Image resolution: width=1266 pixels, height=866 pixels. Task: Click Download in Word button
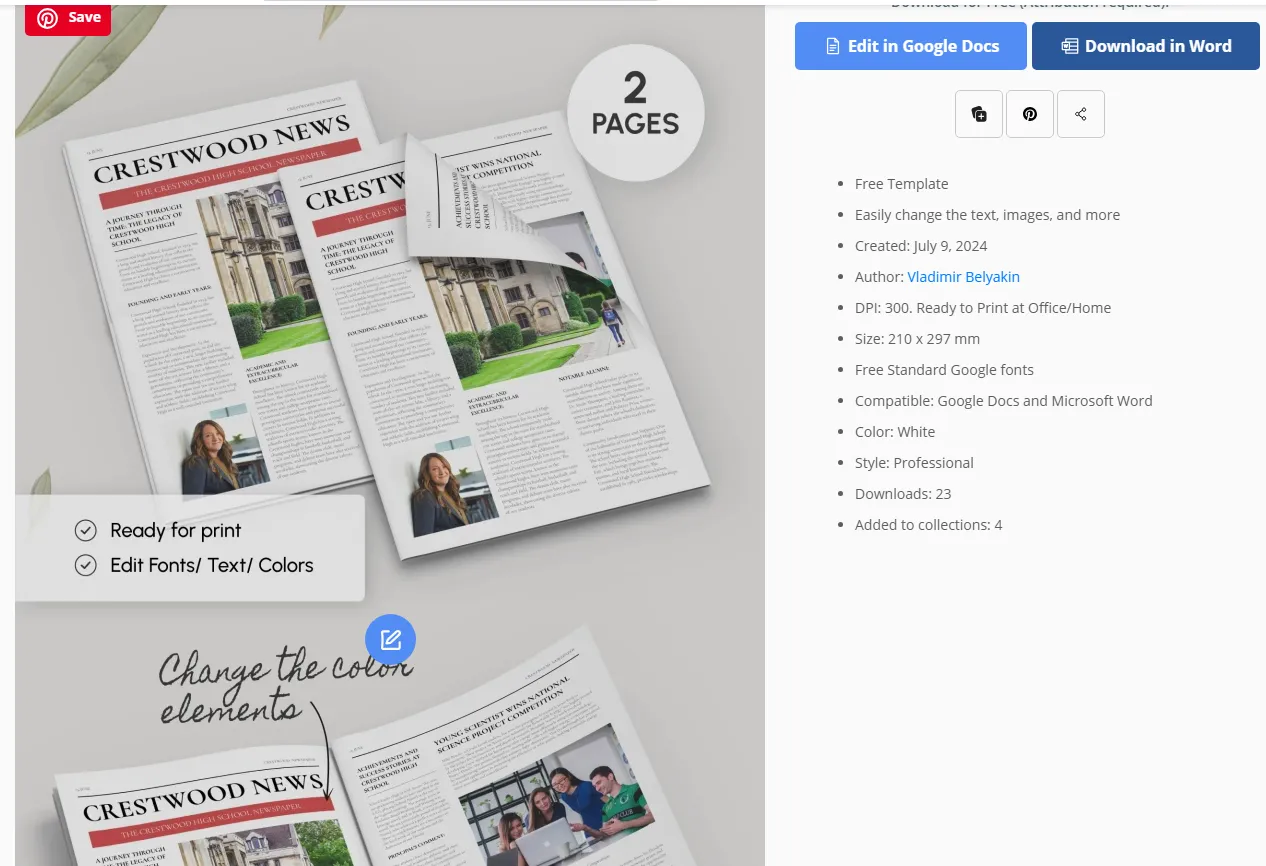click(1146, 46)
